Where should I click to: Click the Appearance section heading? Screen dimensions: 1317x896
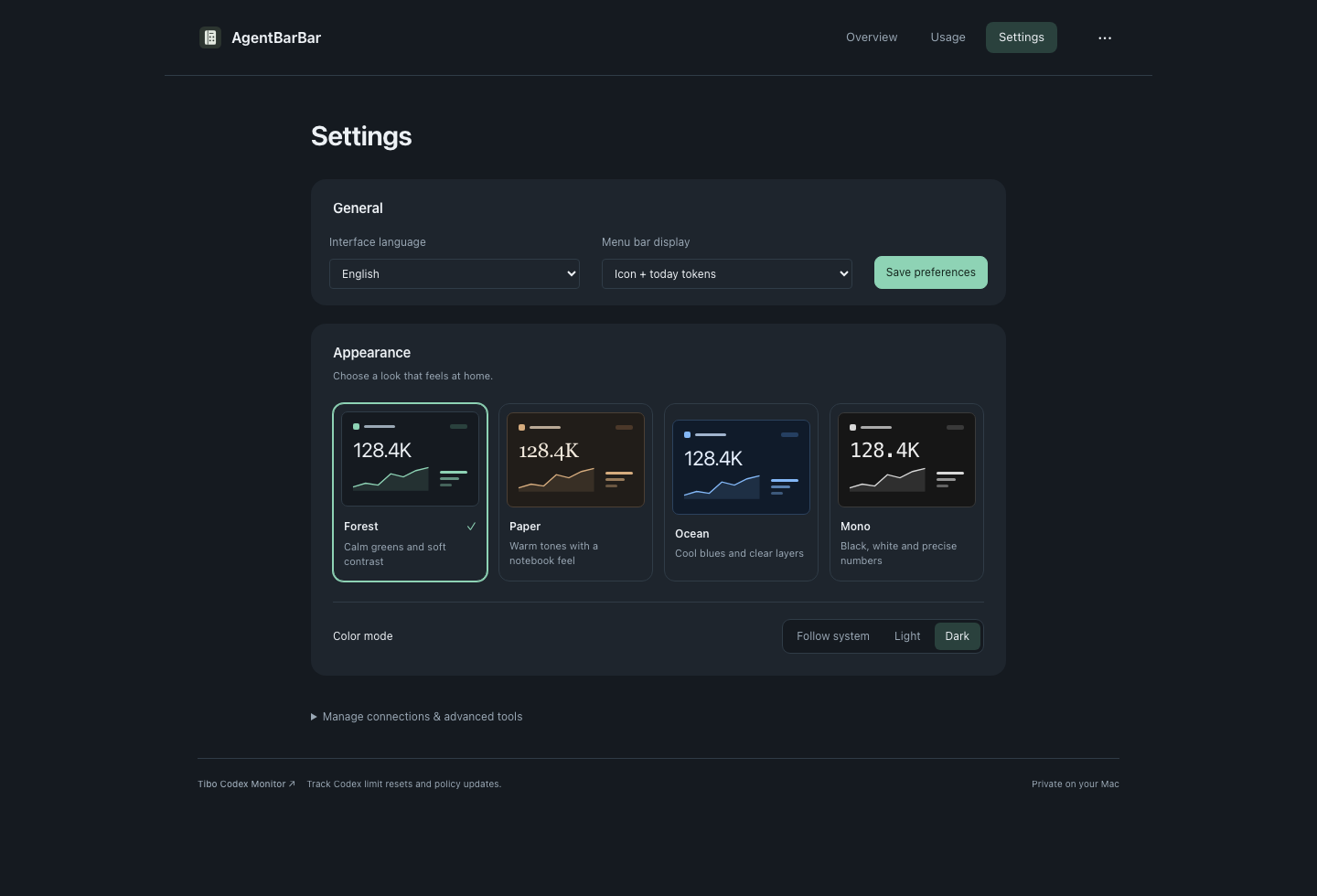point(371,353)
